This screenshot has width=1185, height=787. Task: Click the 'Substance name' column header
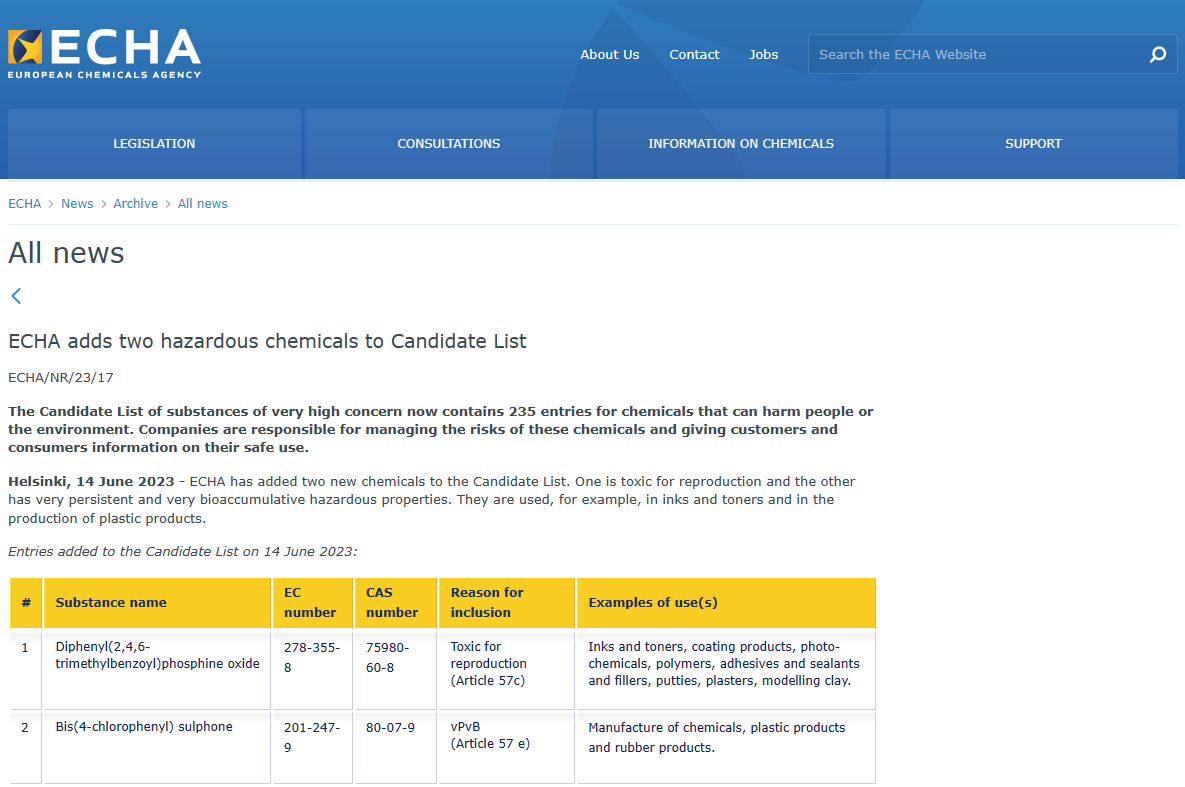[157, 603]
